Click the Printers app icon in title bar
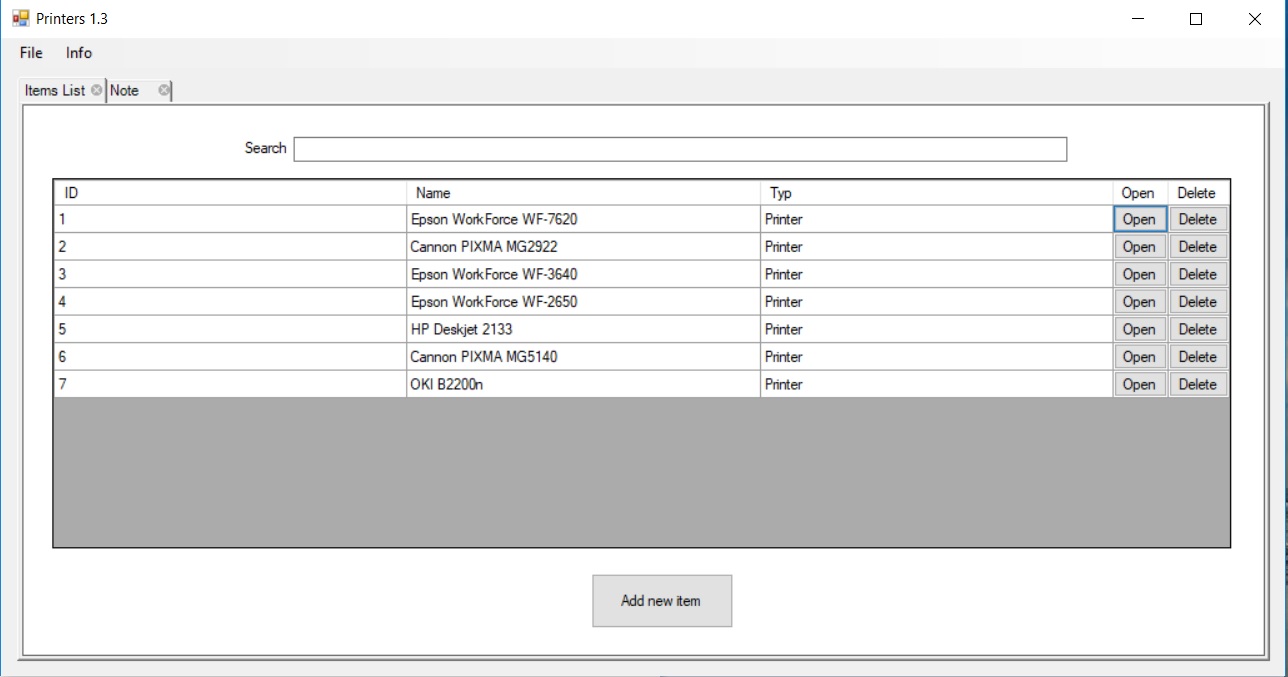Screen dimensions: 1288x677 point(21,18)
